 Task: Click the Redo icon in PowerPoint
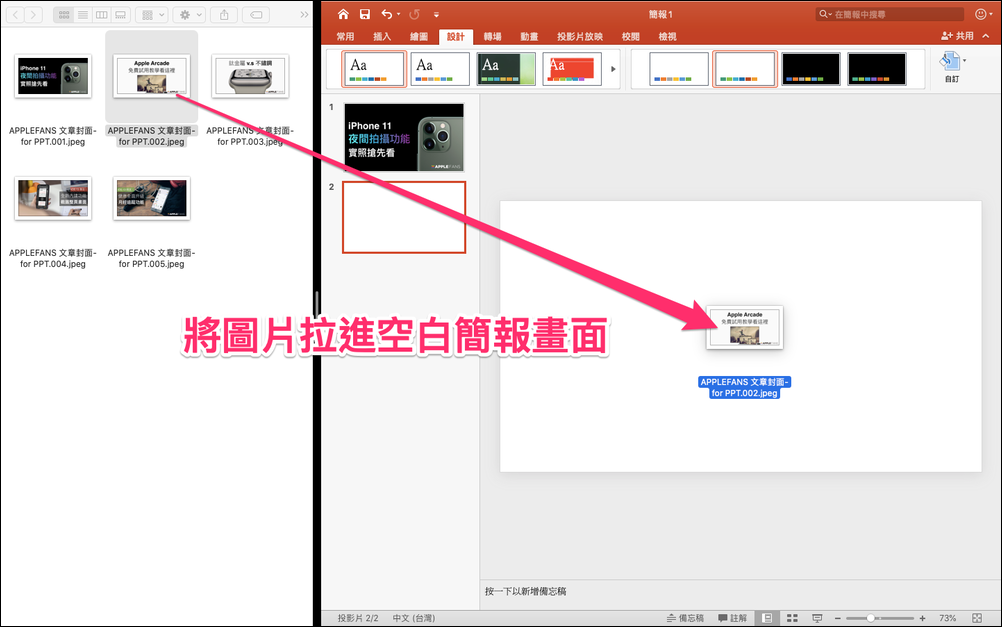point(415,14)
